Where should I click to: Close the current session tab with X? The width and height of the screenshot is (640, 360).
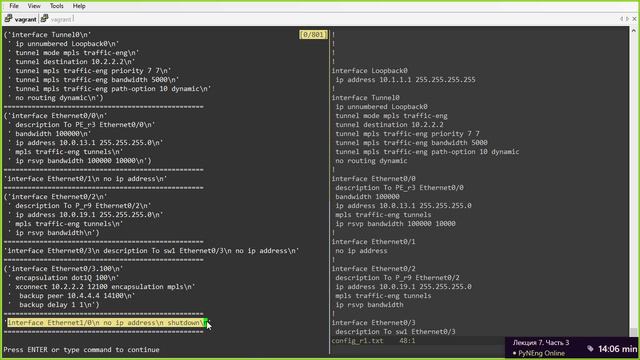pyautogui.click(x=634, y=19)
